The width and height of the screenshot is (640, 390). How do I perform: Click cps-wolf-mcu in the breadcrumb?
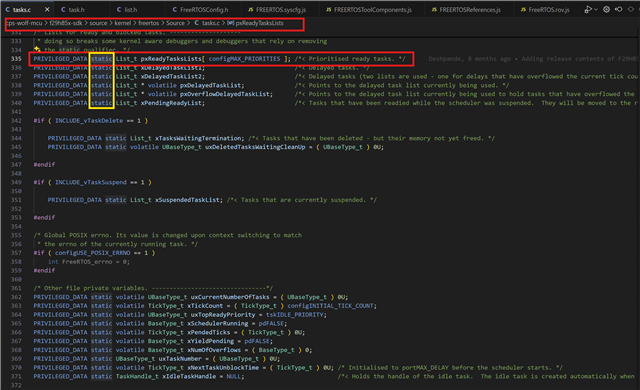click(24, 23)
